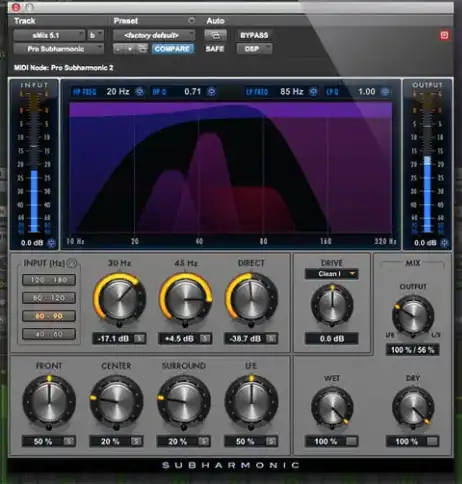This screenshot has width=462, height=484.
Task: Solo the LFE channel
Action: tap(271, 441)
